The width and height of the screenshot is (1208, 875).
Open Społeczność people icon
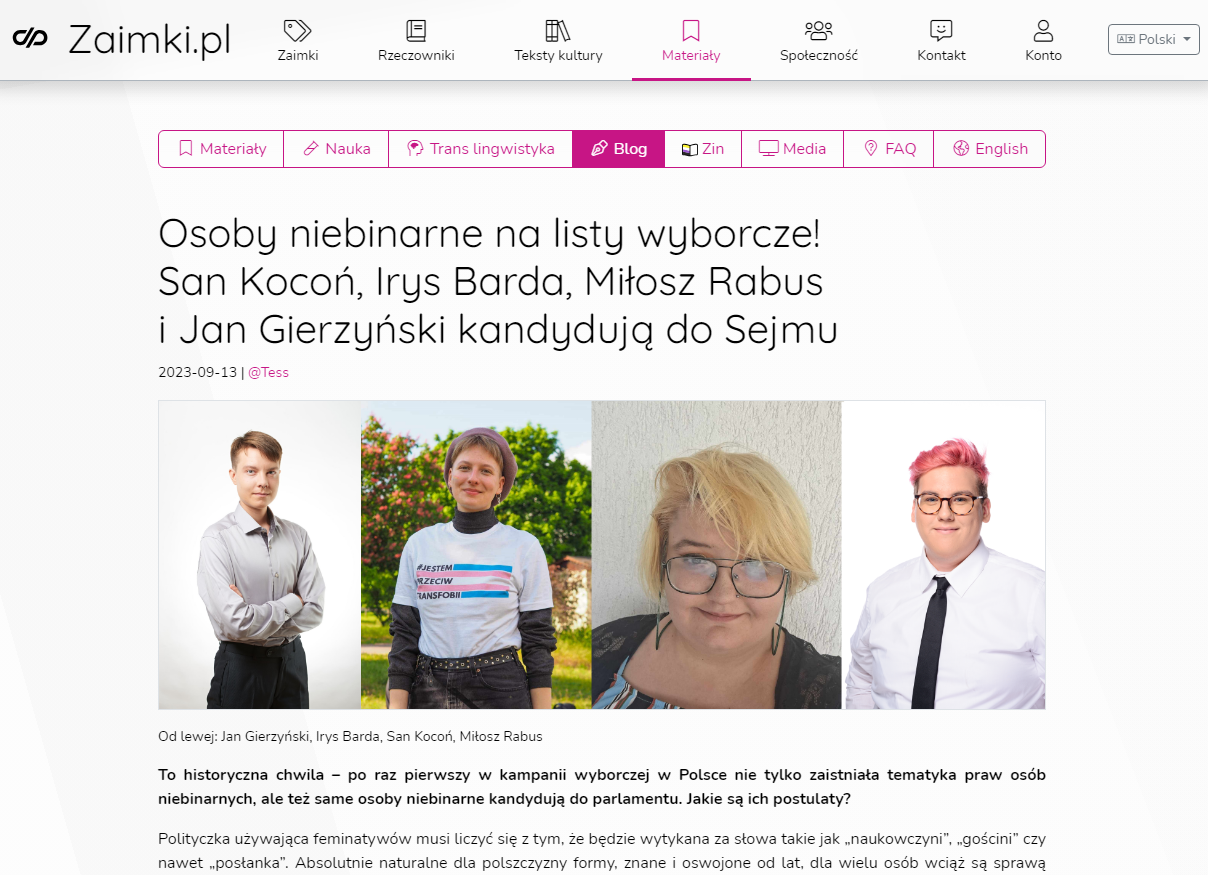(x=819, y=31)
